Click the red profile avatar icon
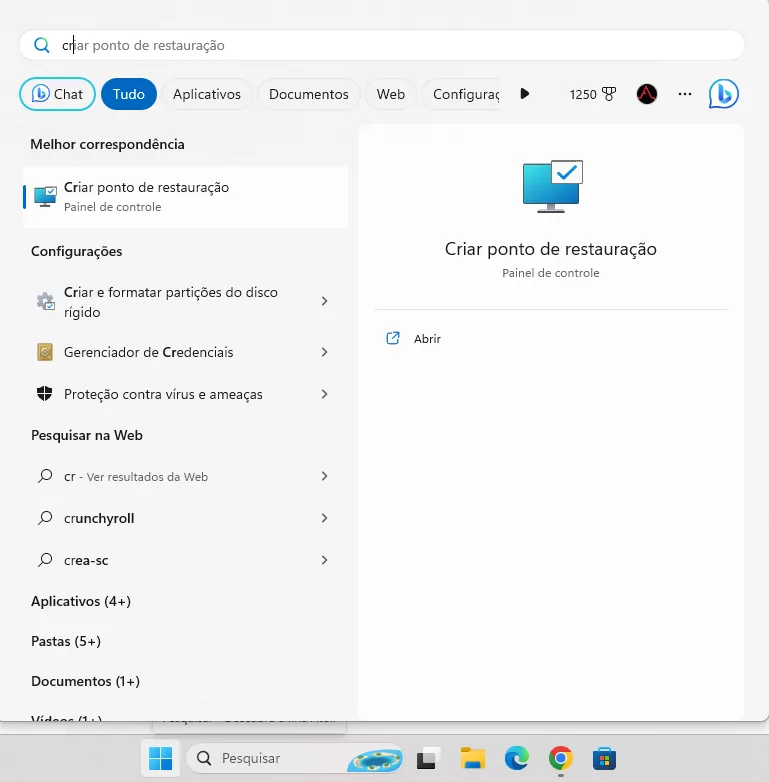This screenshot has width=769, height=782. [x=647, y=94]
